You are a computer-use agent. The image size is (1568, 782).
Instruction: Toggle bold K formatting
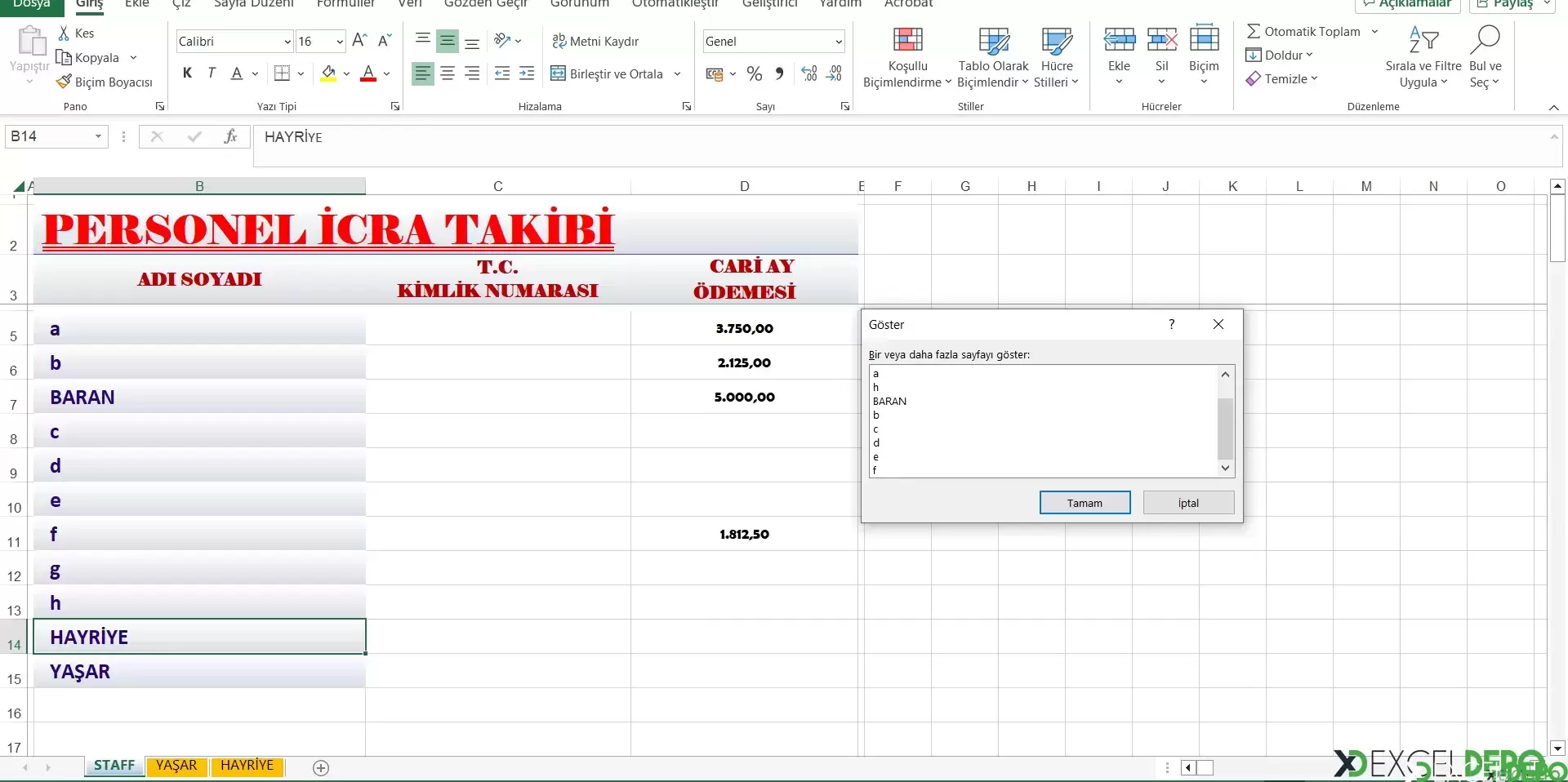click(x=187, y=73)
